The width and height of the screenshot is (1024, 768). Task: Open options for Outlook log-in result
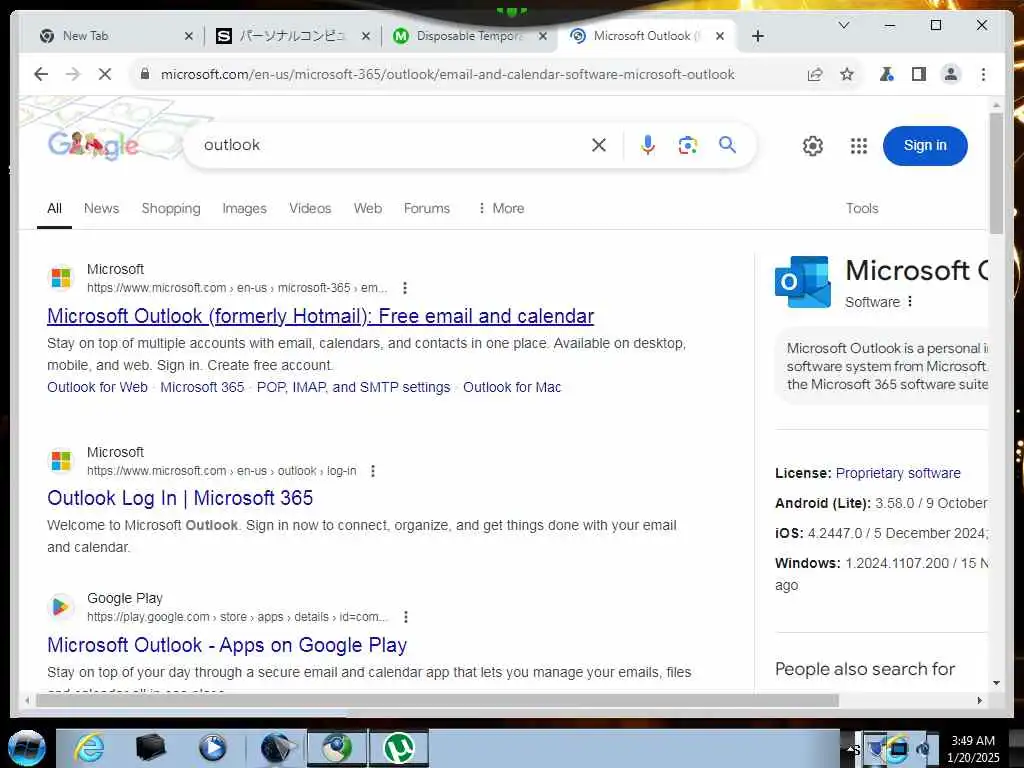(373, 471)
